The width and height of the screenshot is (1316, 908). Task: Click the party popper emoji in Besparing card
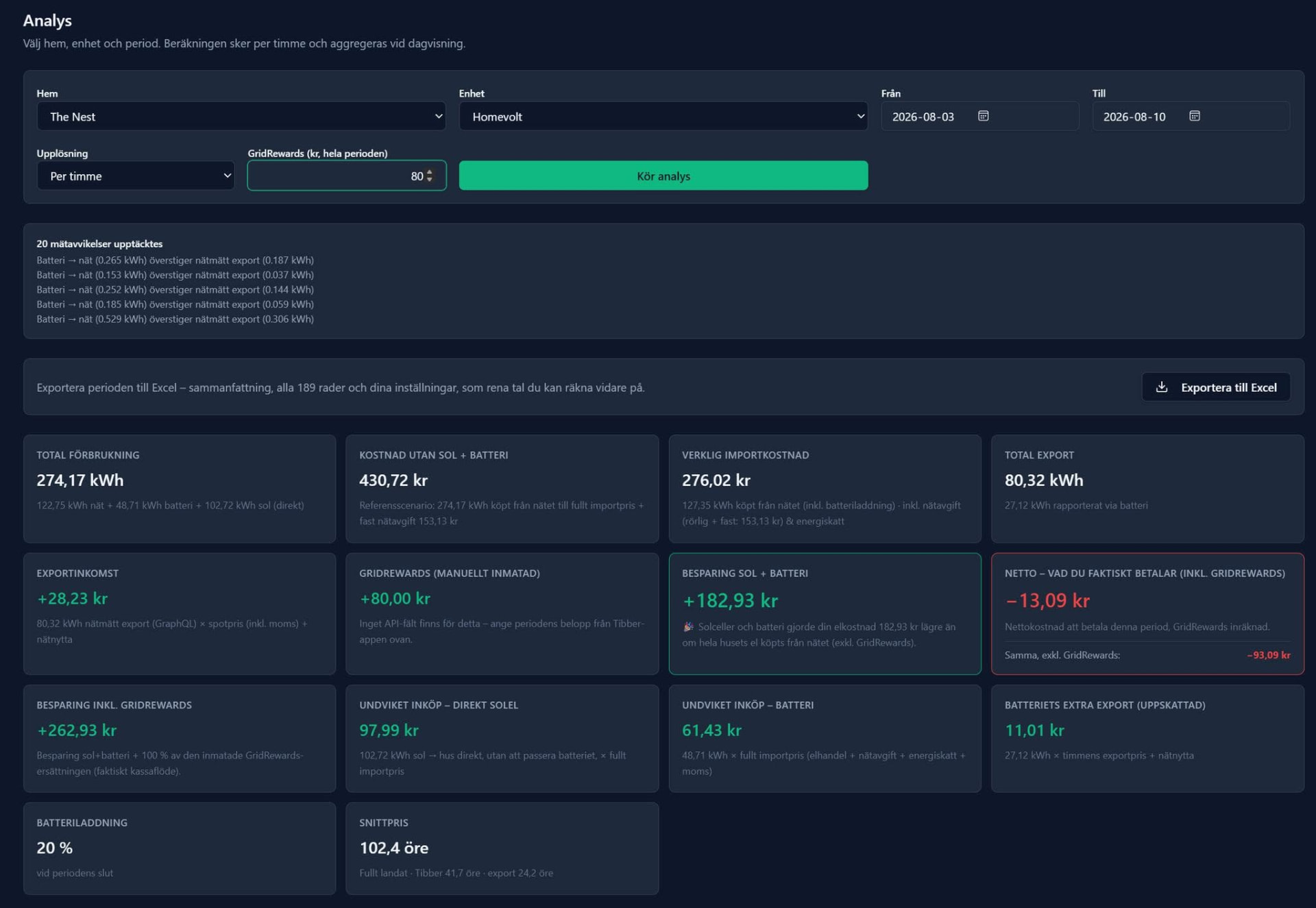[x=688, y=626]
